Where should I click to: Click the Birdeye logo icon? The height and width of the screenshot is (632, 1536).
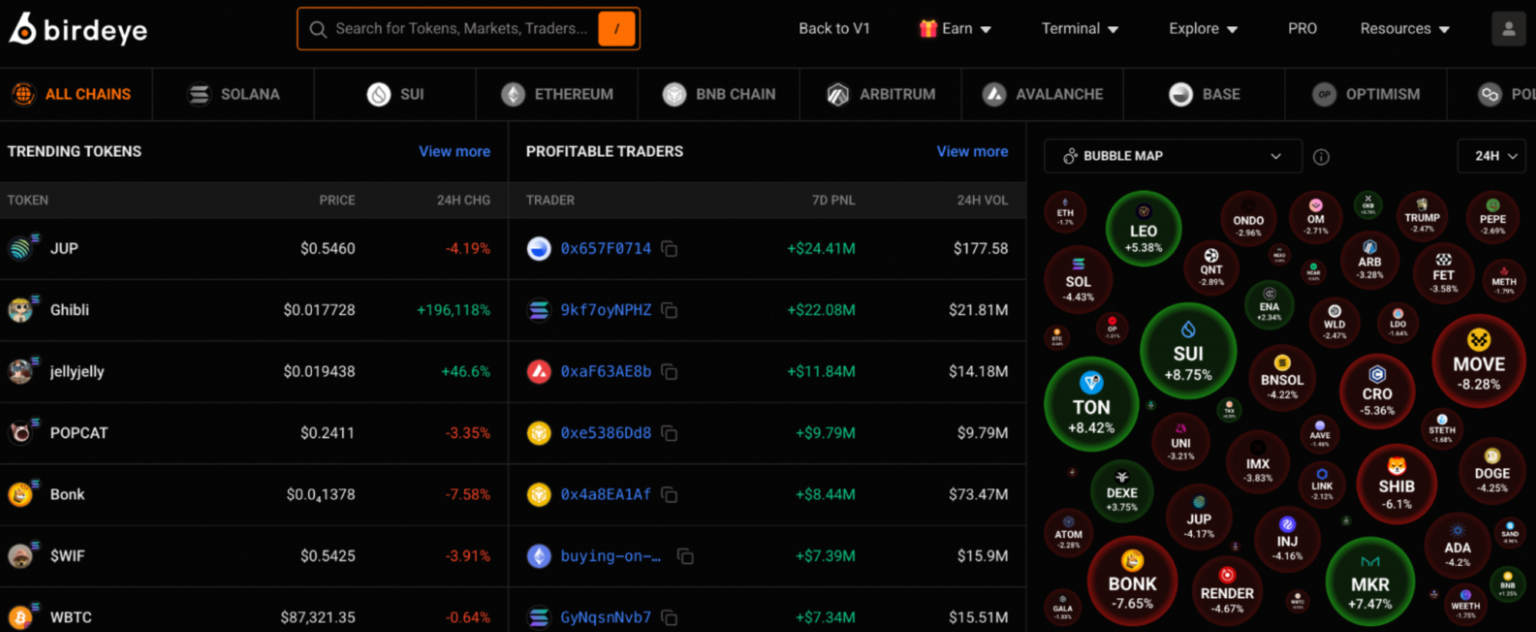[22, 29]
